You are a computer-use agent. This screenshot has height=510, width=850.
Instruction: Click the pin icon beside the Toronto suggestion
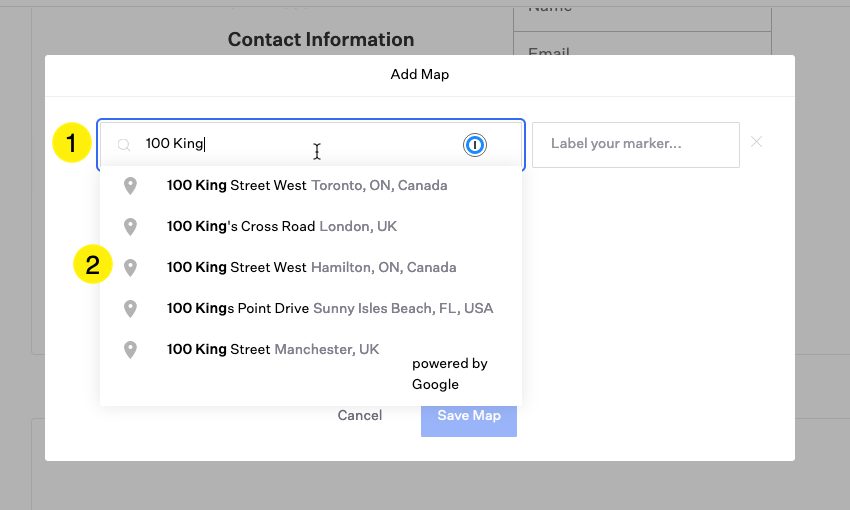coord(129,186)
